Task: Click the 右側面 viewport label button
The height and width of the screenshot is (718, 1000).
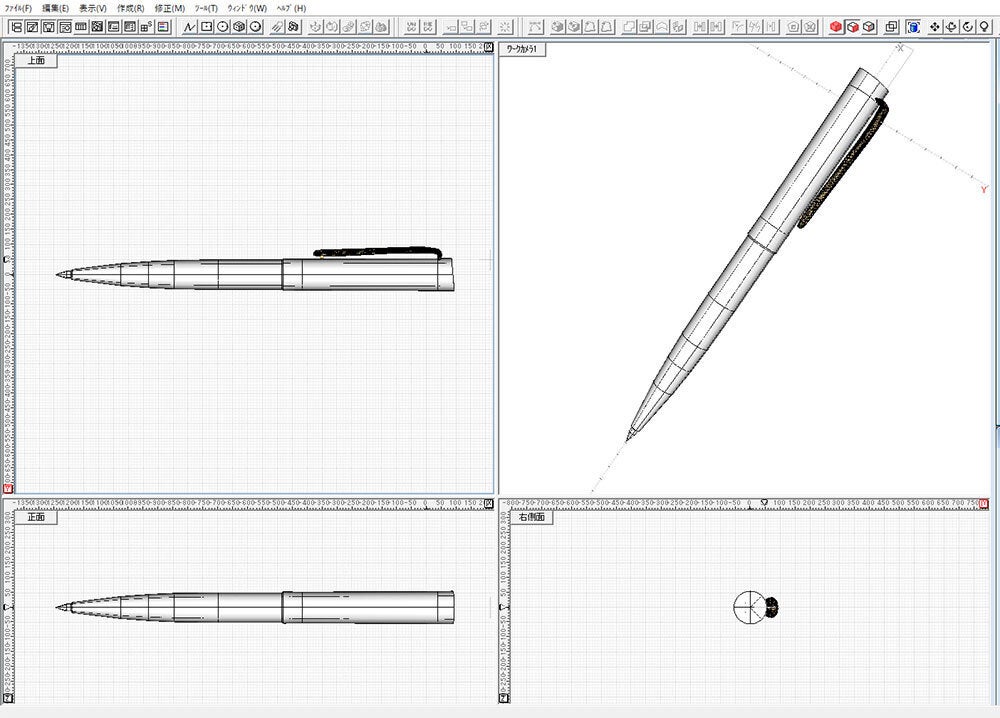Action: coord(531,518)
